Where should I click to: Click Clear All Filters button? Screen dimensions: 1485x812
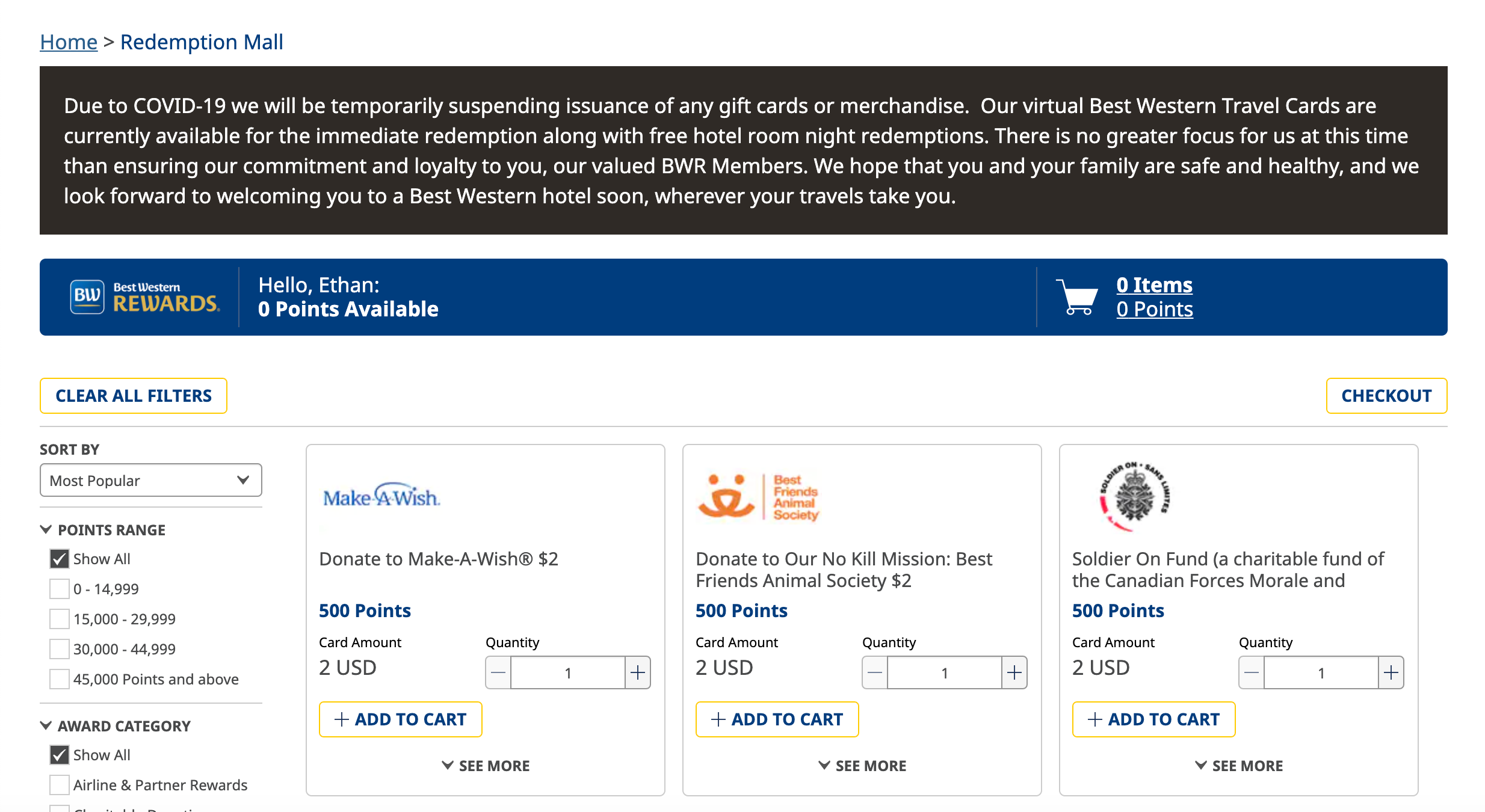click(134, 396)
